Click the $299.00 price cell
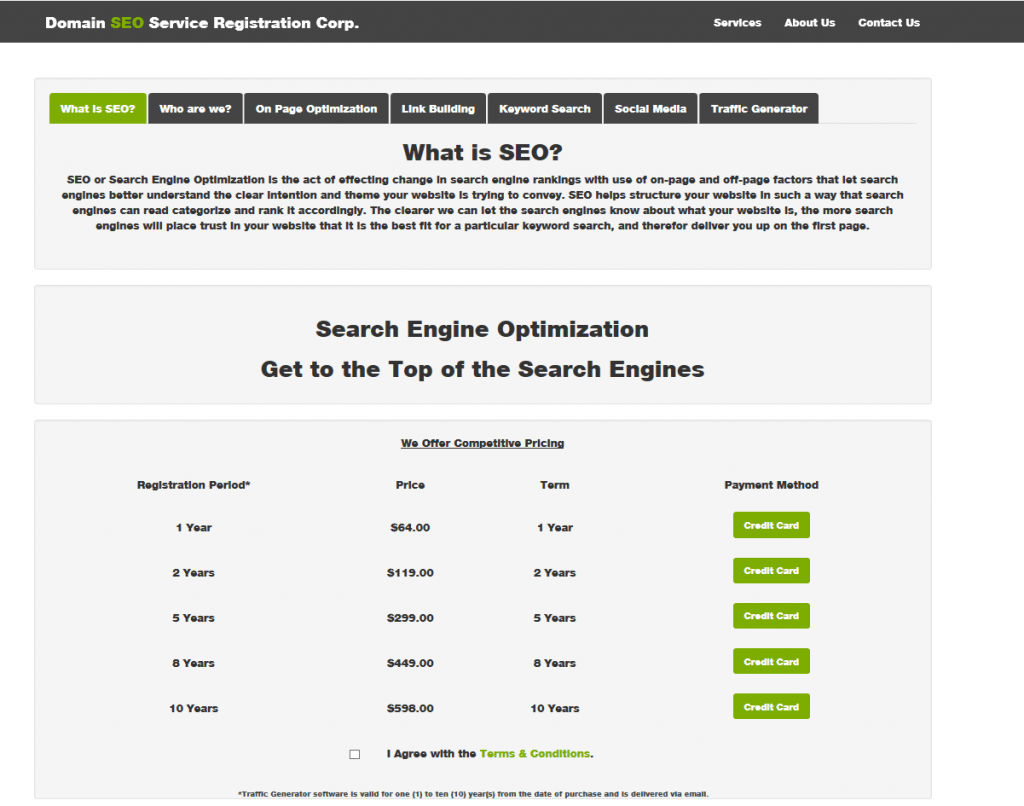The width and height of the screenshot is (1024, 806). pyautogui.click(x=410, y=617)
